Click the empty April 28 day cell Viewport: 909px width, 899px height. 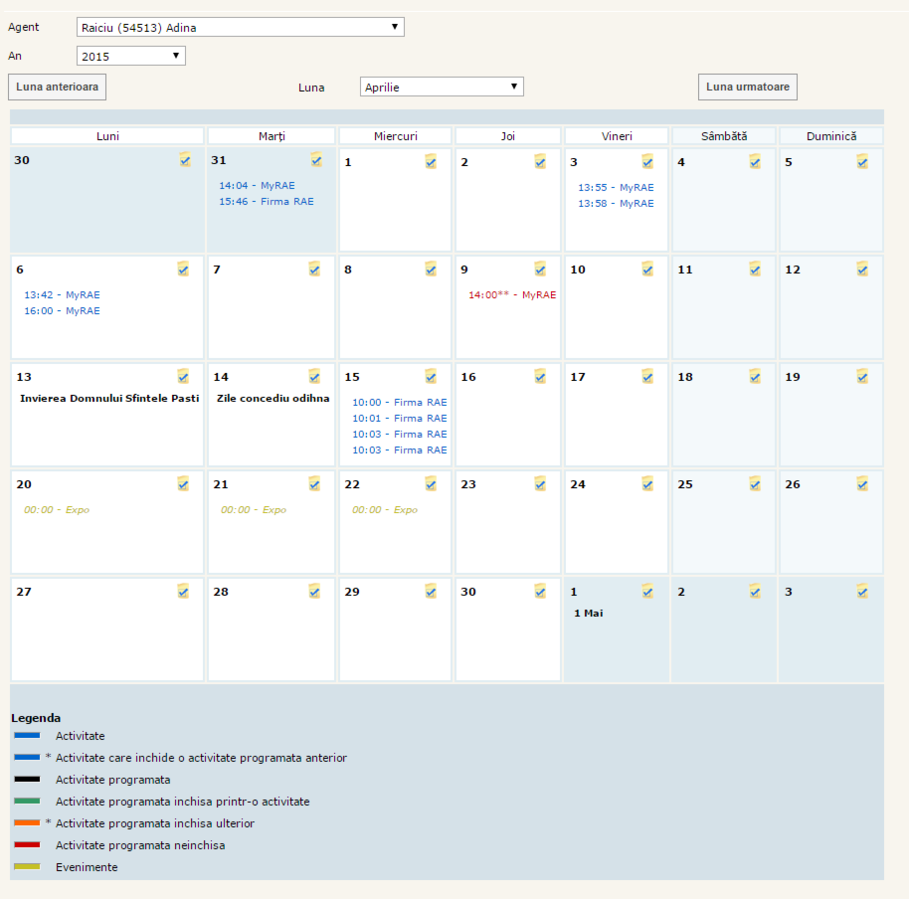point(270,640)
